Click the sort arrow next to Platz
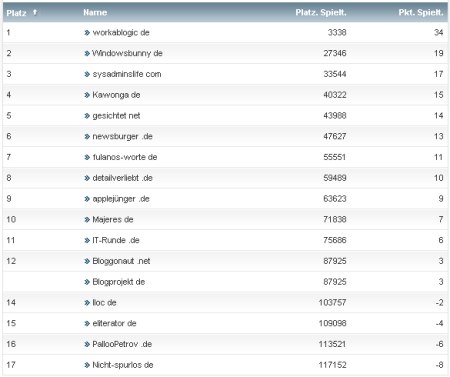Image resolution: width=450 pixels, height=377 pixels. pyautogui.click(x=35, y=12)
